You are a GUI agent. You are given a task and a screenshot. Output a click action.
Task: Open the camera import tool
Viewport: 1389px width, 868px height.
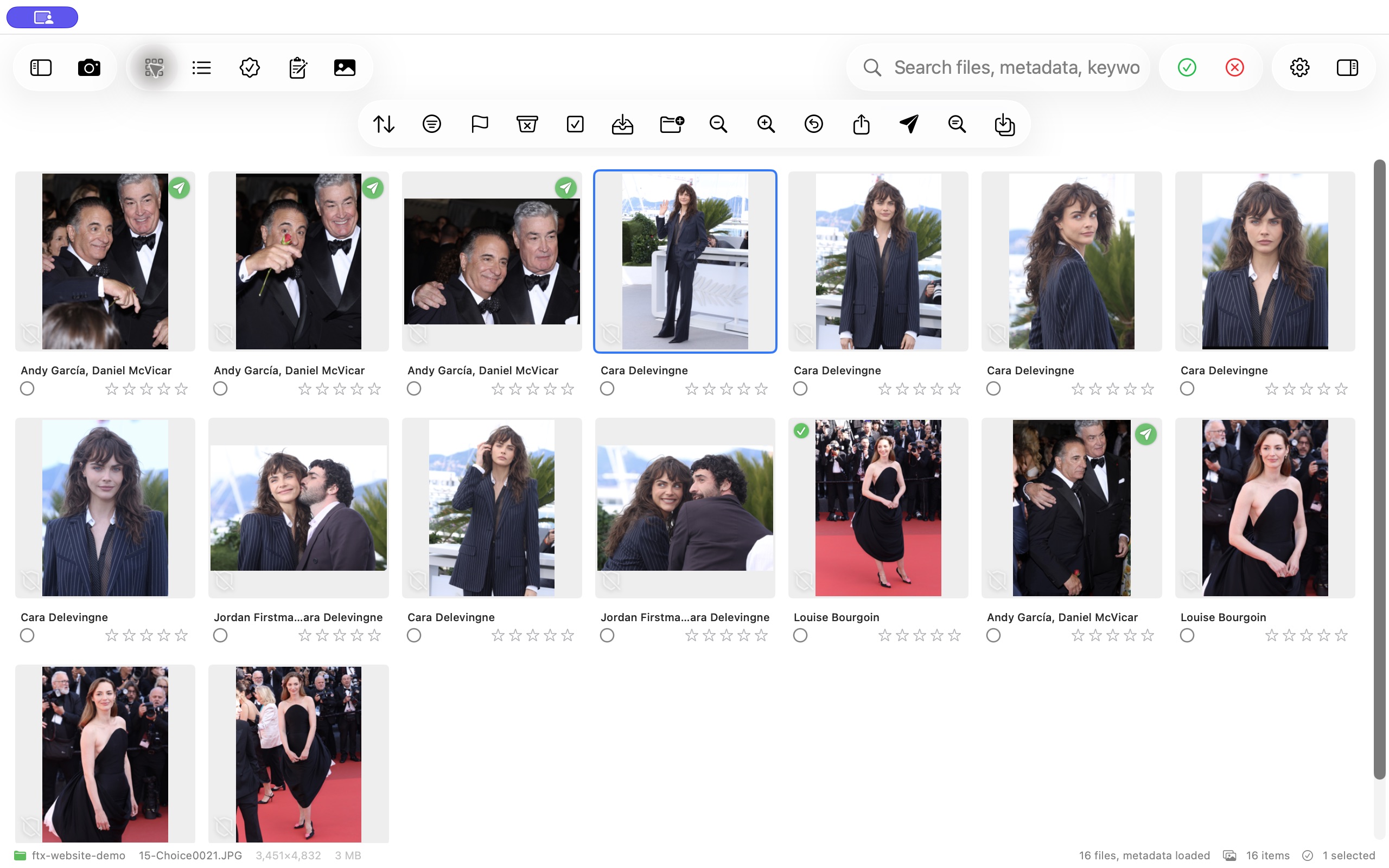[x=89, y=68]
